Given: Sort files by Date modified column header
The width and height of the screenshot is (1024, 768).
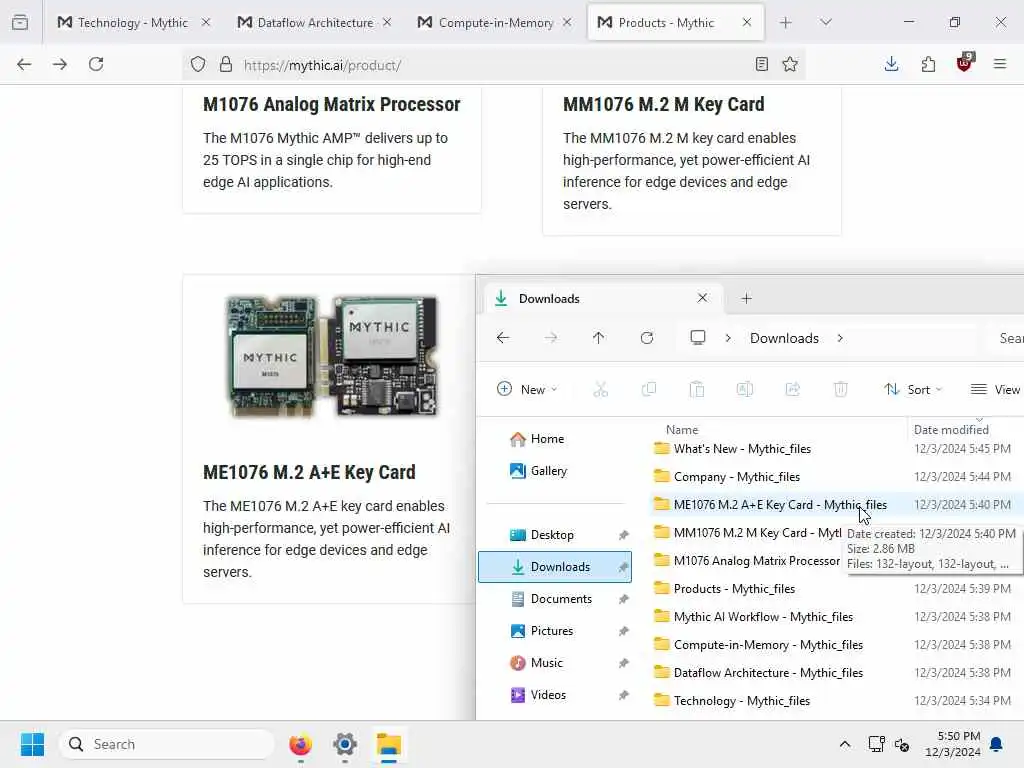Looking at the screenshot, I should (x=951, y=430).
